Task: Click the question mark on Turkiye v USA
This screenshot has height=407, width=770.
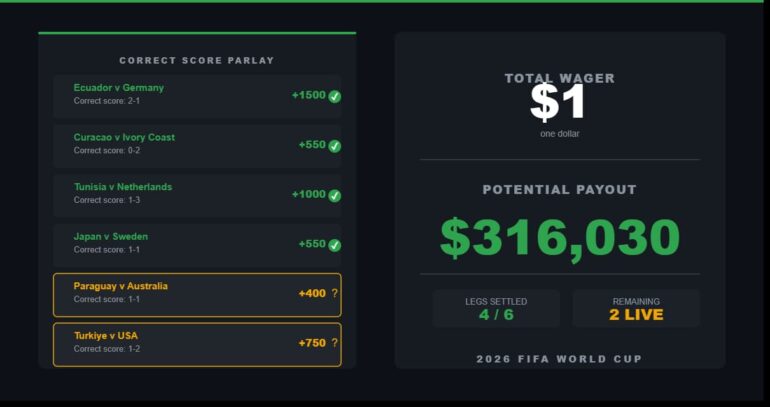Action: pyautogui.click(x=334, y=343)
